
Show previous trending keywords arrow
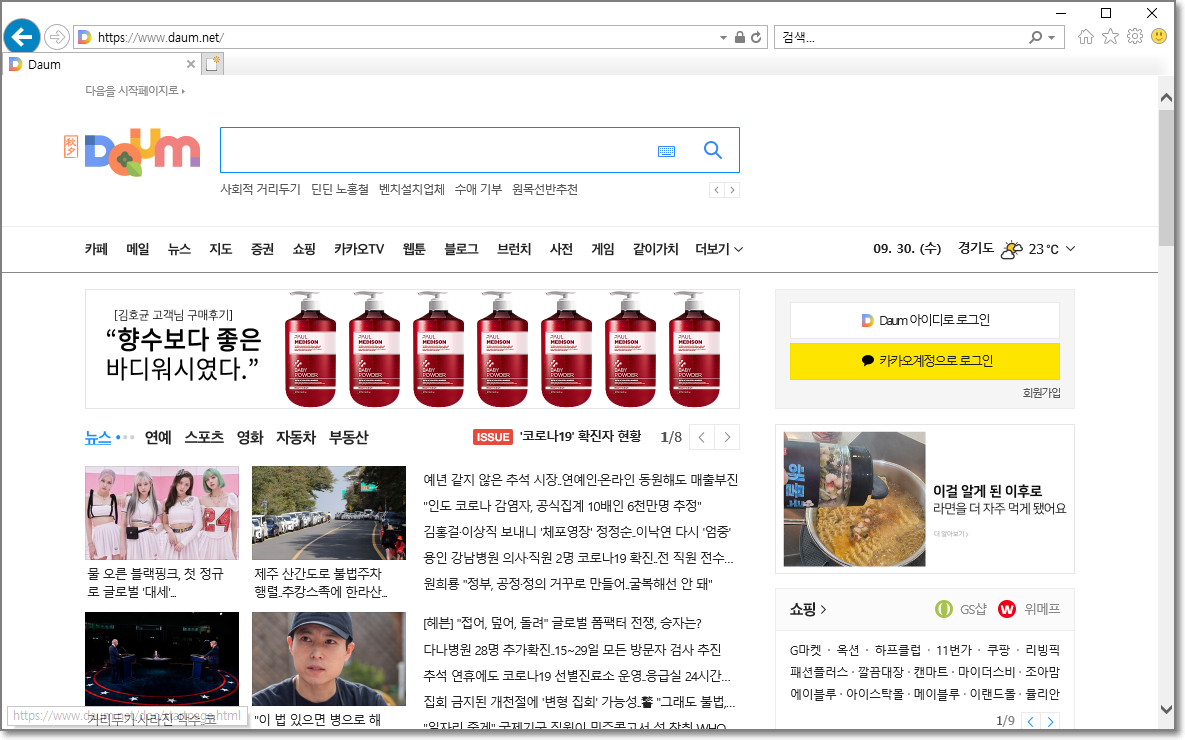click(717, 190)
